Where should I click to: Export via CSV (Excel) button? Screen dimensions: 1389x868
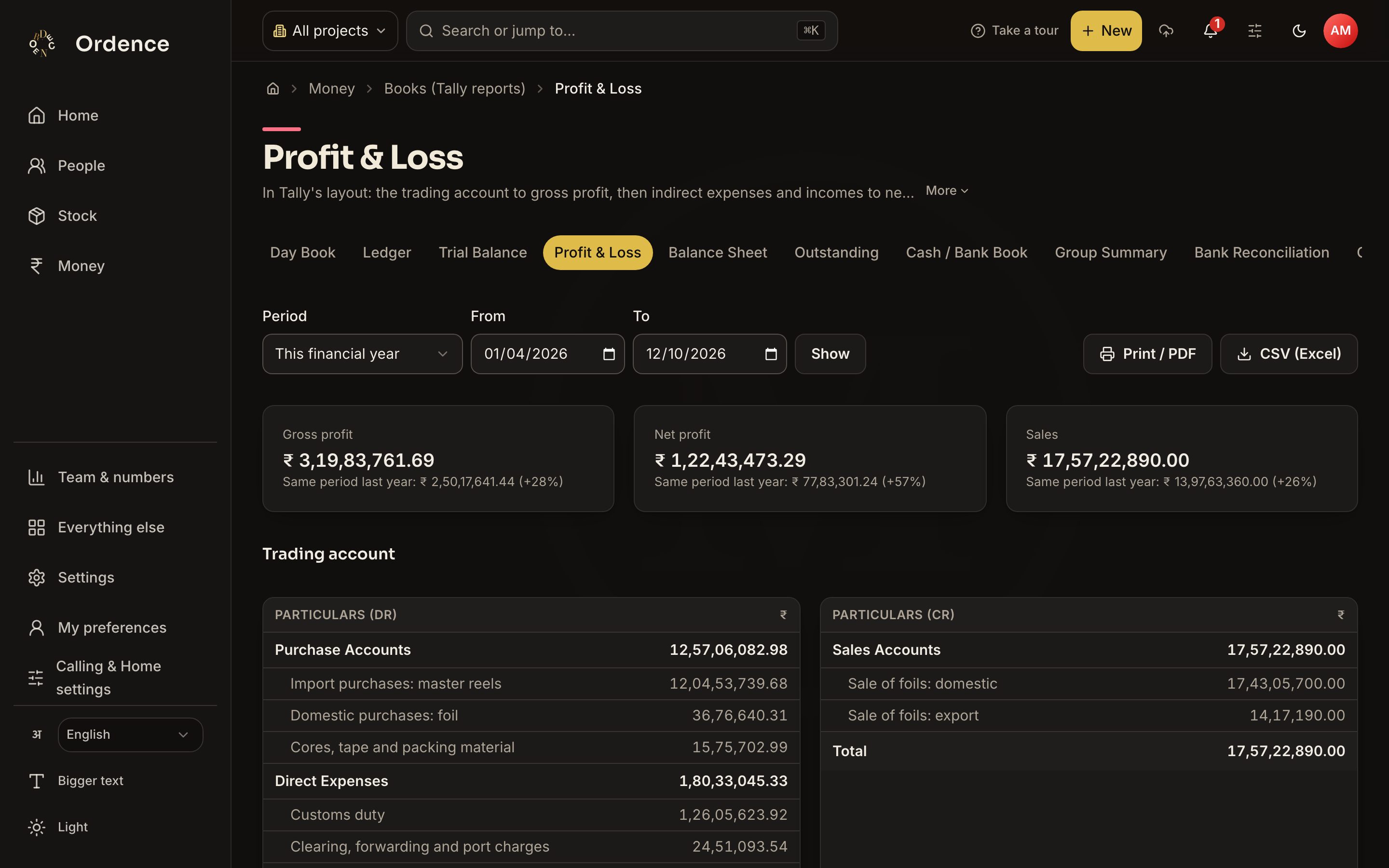tap(1289, 354)
